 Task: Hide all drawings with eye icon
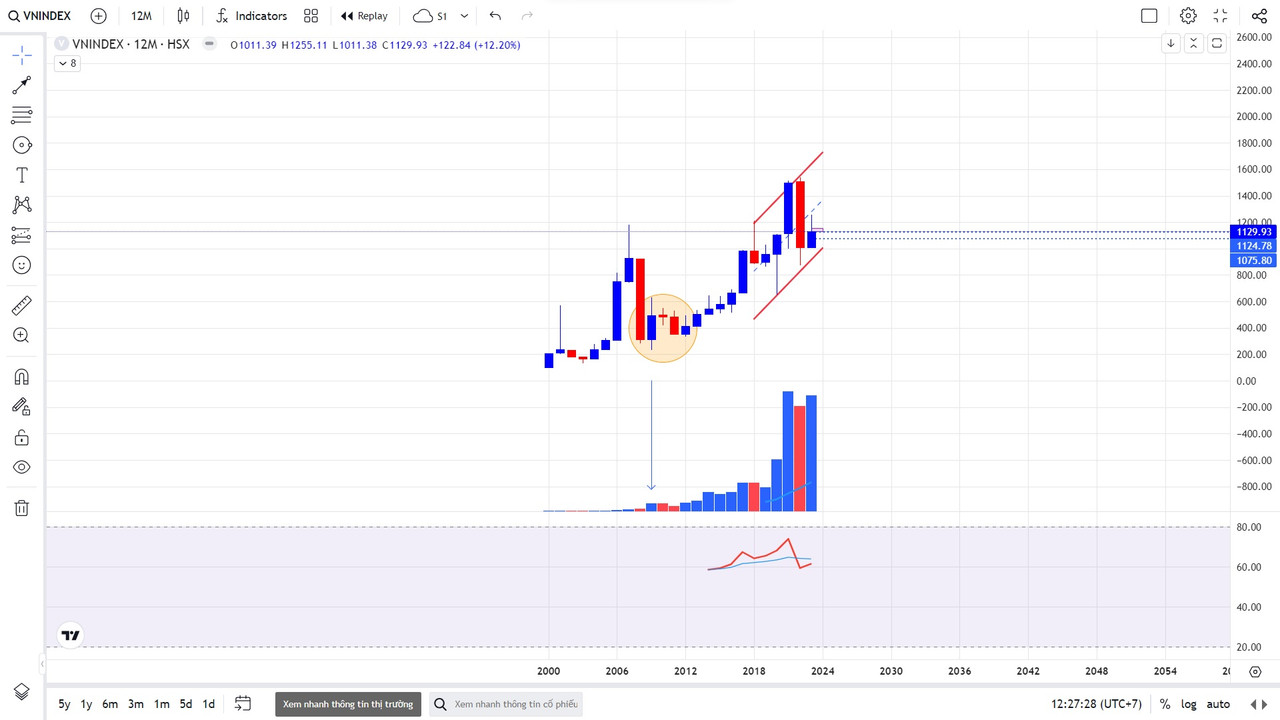pyautogui.click(x=21, y=467)
